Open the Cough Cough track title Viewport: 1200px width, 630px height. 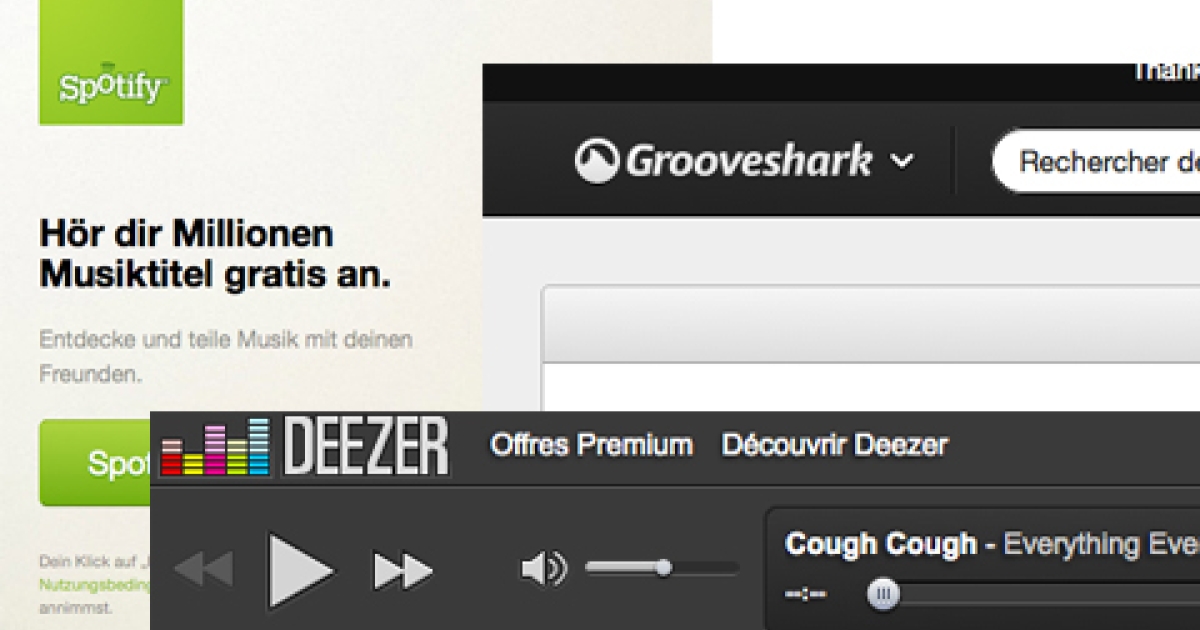[x=881, y=545]
